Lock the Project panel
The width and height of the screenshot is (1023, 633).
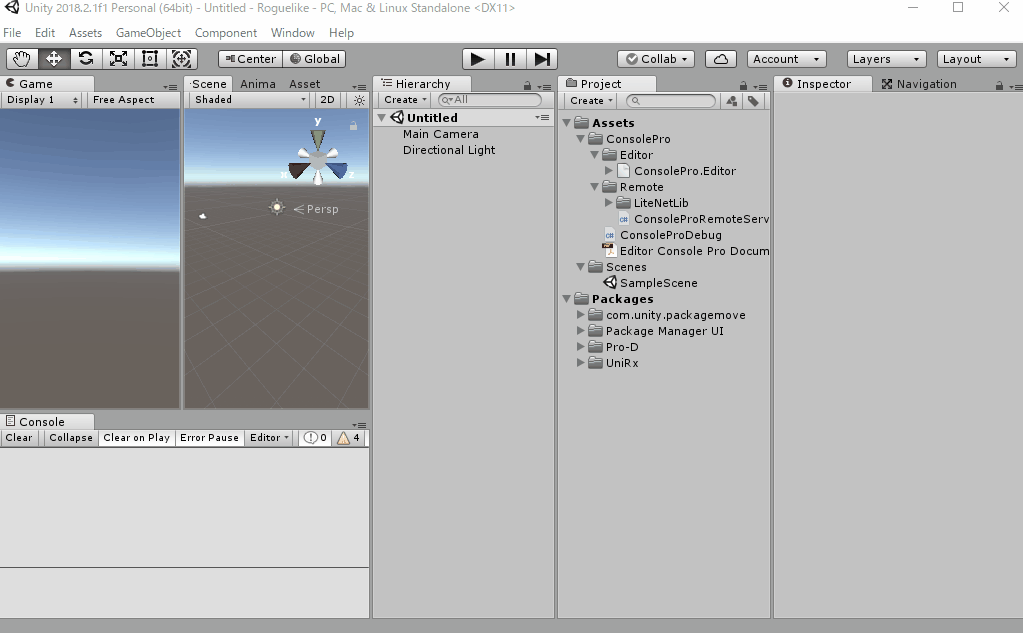pyautogui.click(x=743, y=85)
